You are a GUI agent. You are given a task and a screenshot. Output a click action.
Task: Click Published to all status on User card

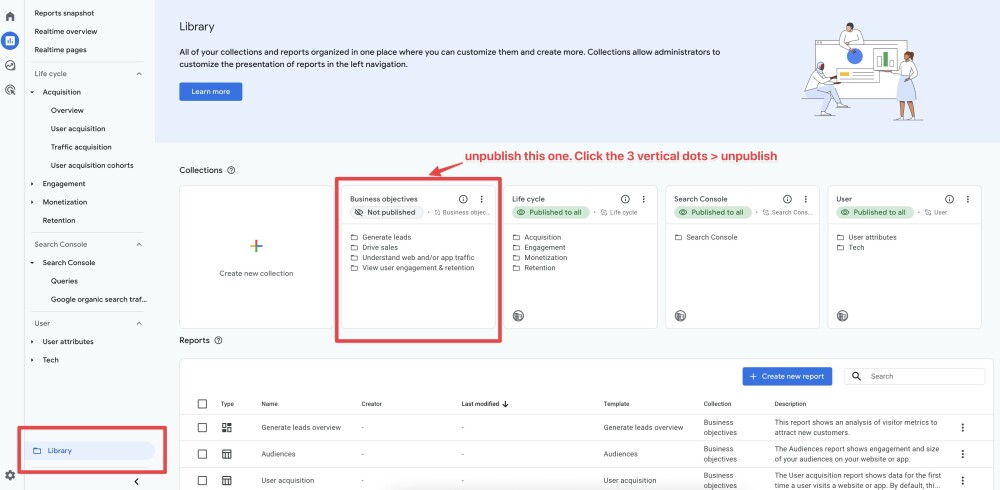(874, 212)
